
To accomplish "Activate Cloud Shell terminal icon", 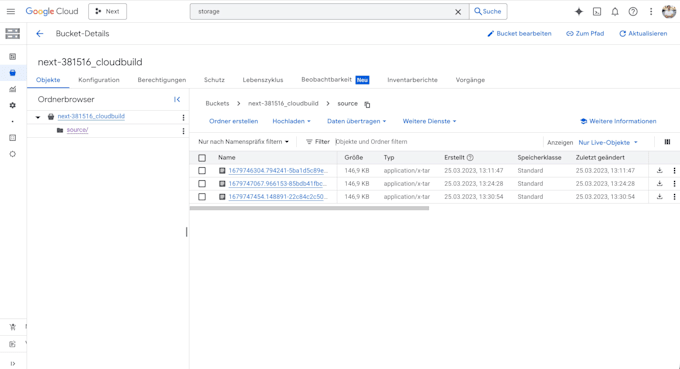I will click(x=597, y=12).
